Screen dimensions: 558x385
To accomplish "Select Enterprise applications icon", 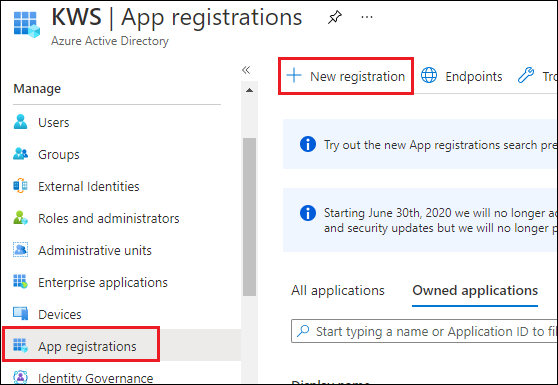I will [20, 281].
